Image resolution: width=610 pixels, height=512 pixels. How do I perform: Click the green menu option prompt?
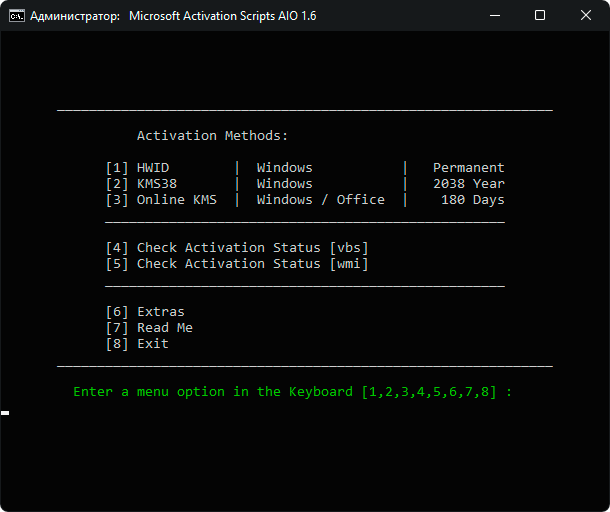point(293,392)
